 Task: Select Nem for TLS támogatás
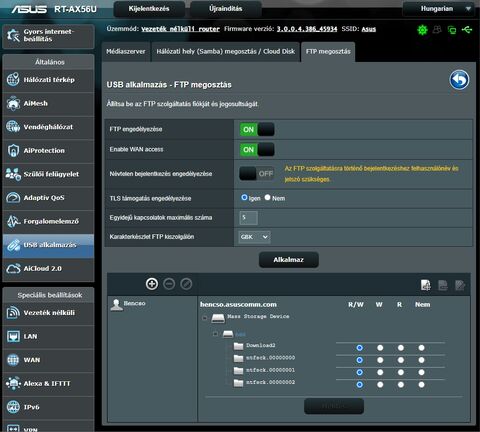click(267, 198)
